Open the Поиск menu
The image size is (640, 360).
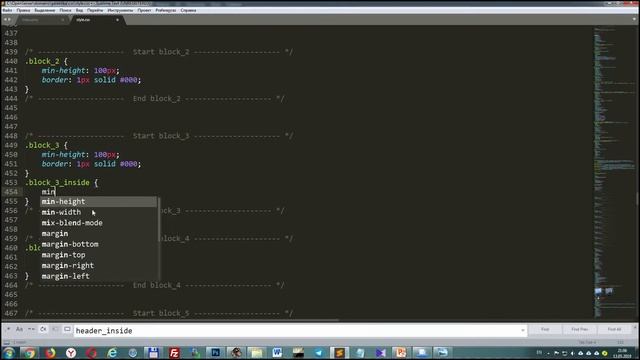coord(65,10)
